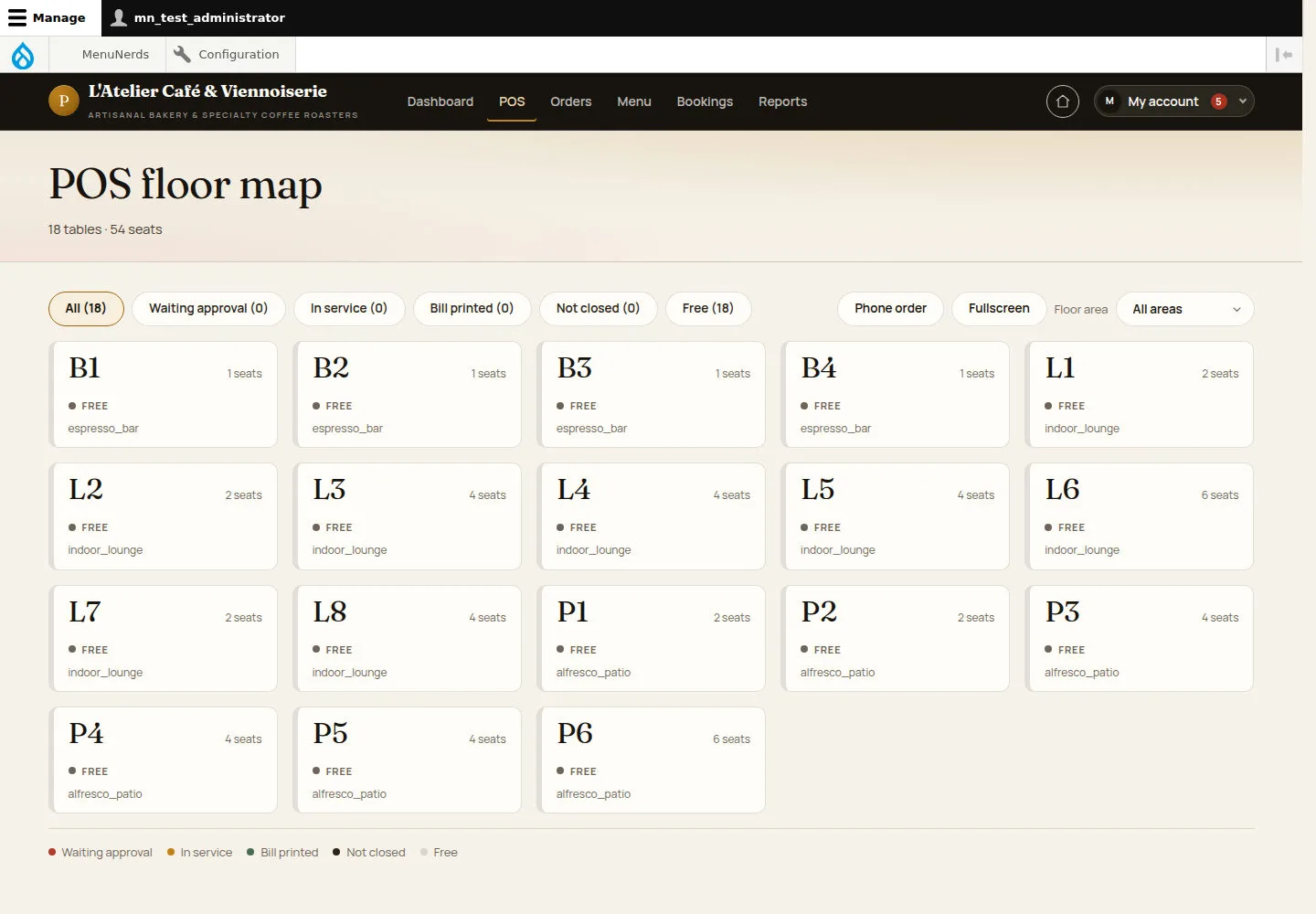Open table P4 card
The image size is (1316, 914).
[x=164, y=760]
